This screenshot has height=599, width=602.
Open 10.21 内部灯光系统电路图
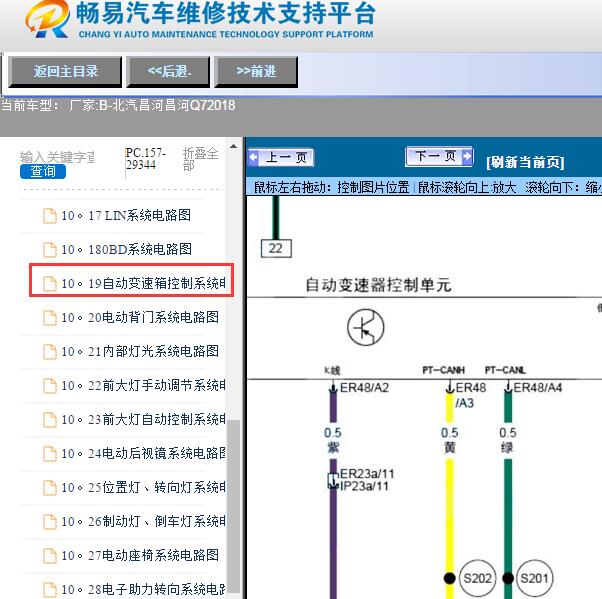coord(140,352)
